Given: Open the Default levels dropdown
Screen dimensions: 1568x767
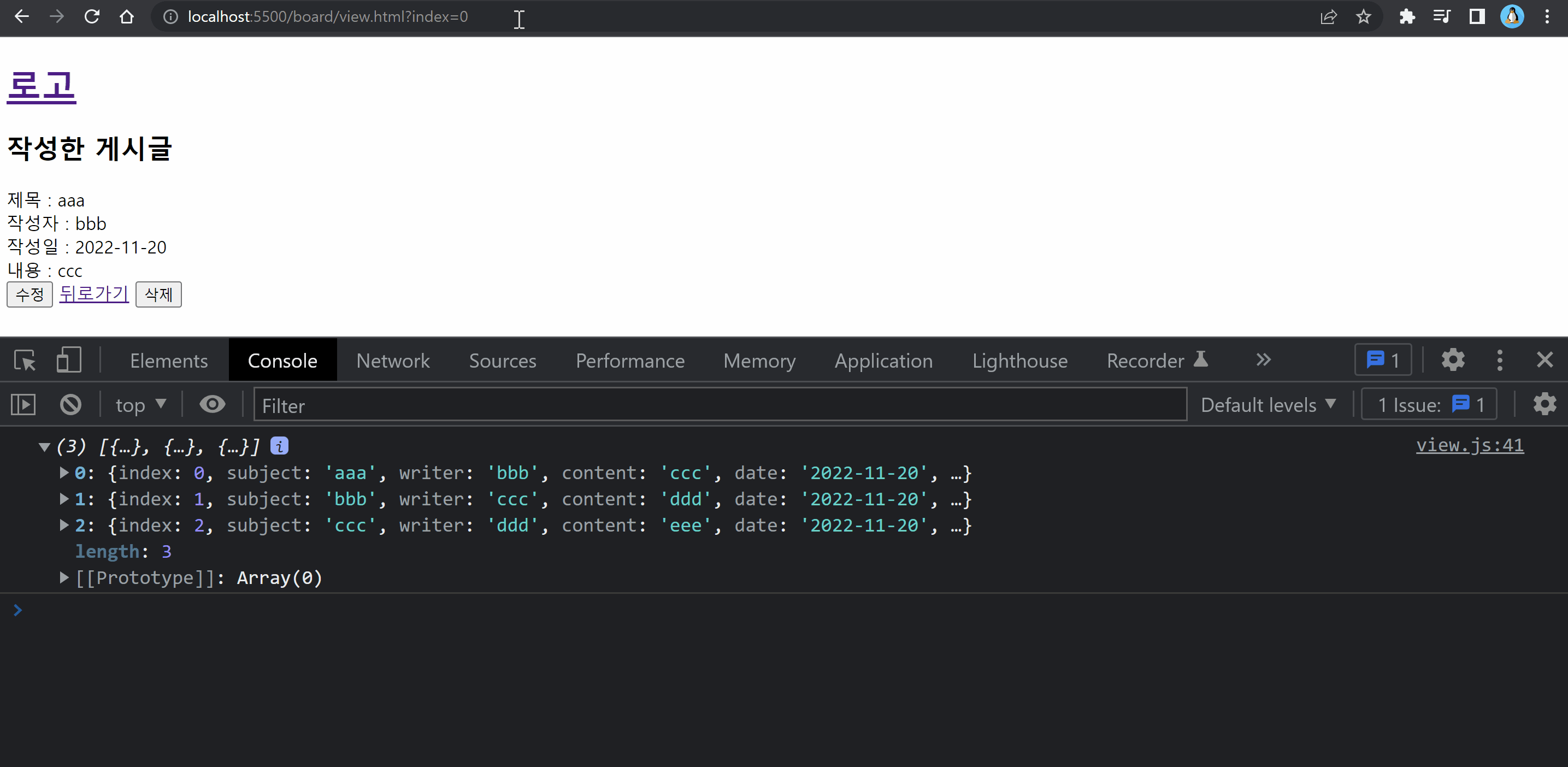Looking at the screenshot, I should [x=1268, y=405].
